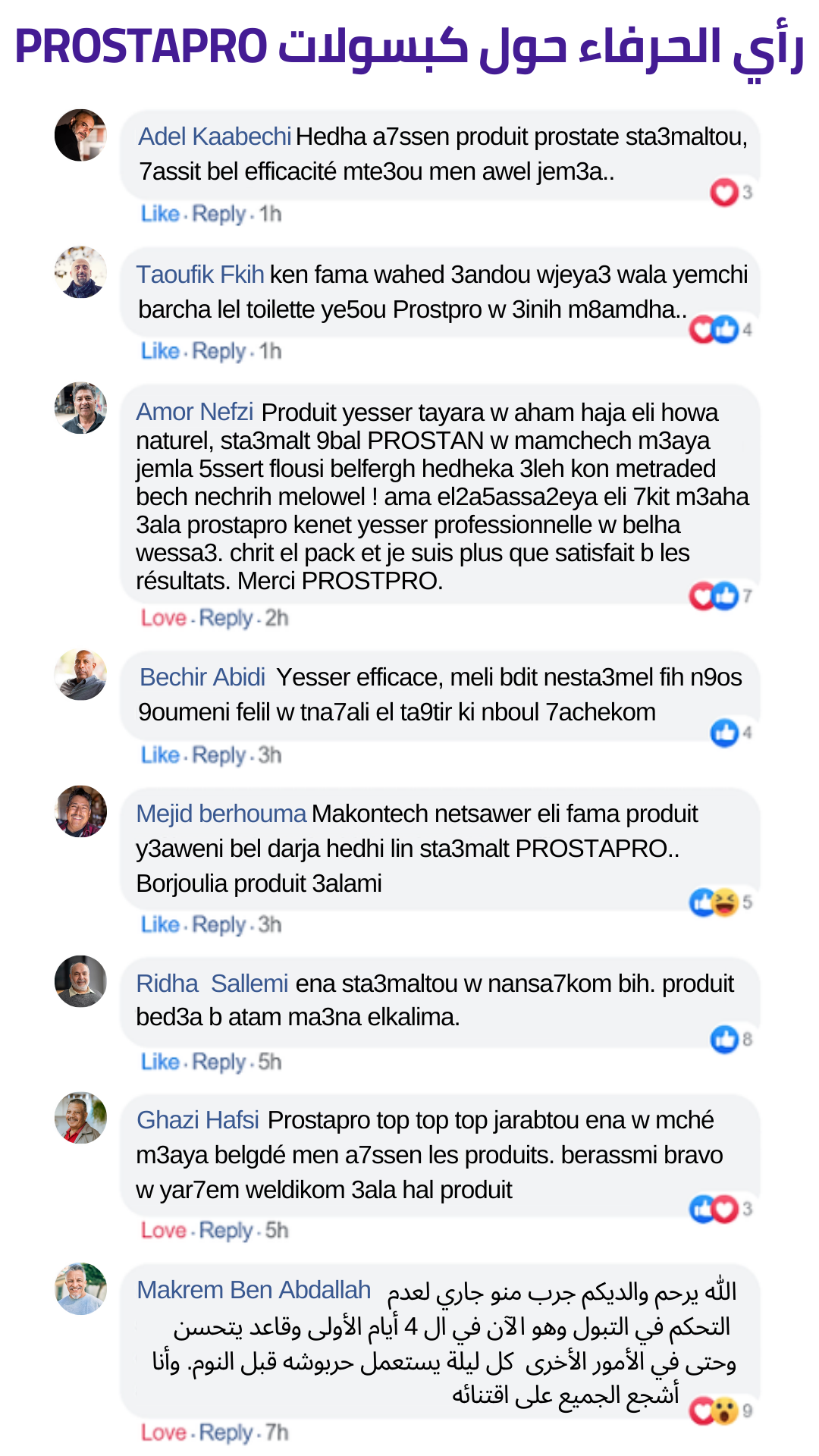Open the thumbs-up reaction on Bechir Abidi's comment
819x1456 pixels.
[724, 733]
